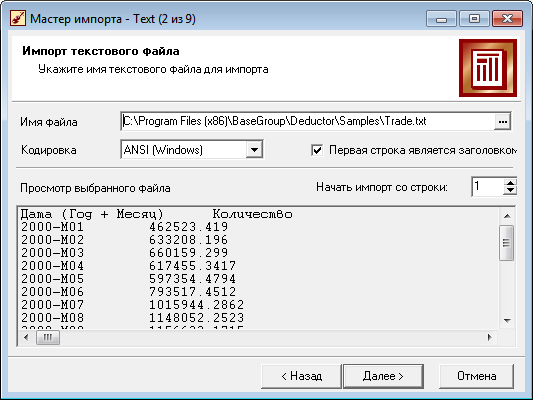Click the Назад button
Viewport: 533px width, 400px height.
[301, 376]
